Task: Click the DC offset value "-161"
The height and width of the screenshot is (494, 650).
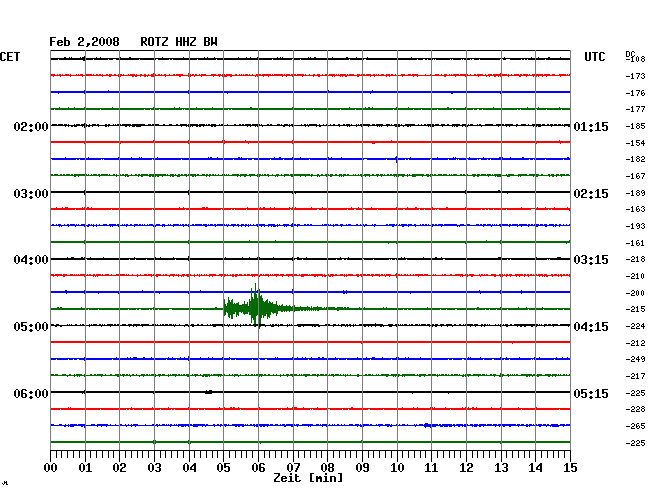Action: (635, 243)
